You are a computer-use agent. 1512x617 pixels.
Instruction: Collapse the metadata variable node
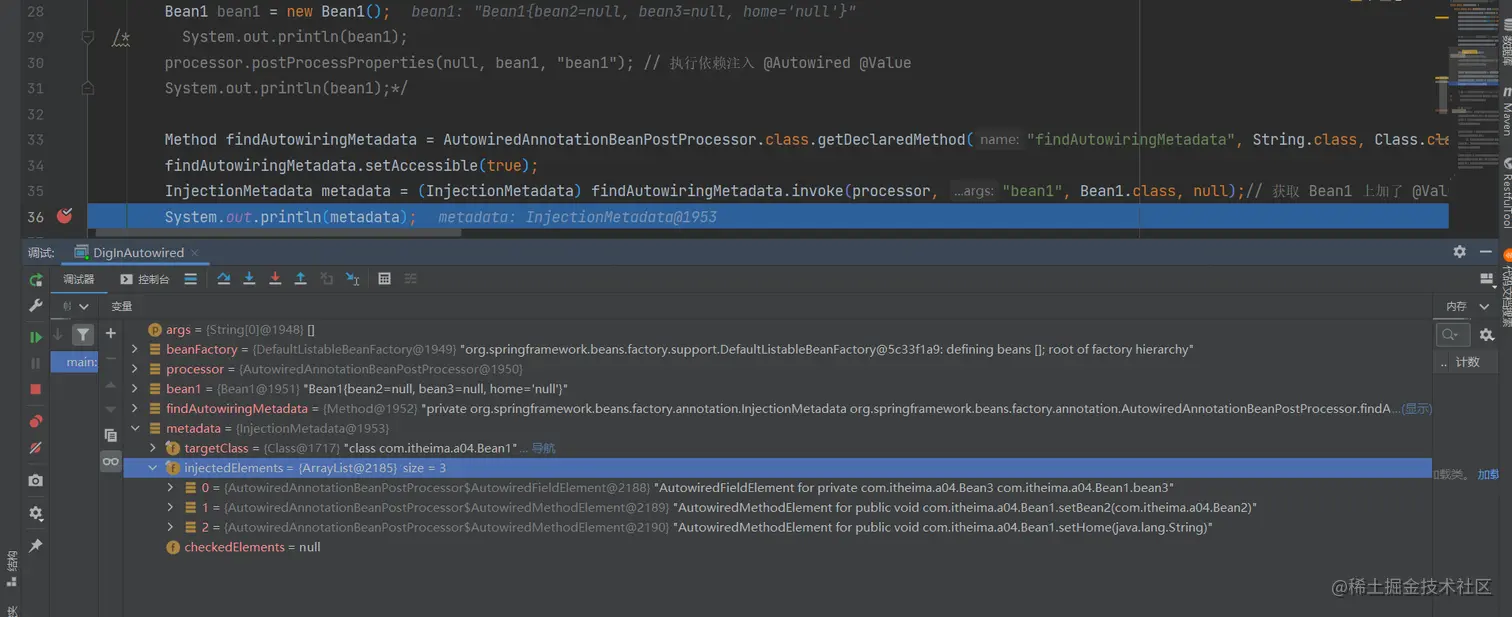135,428
